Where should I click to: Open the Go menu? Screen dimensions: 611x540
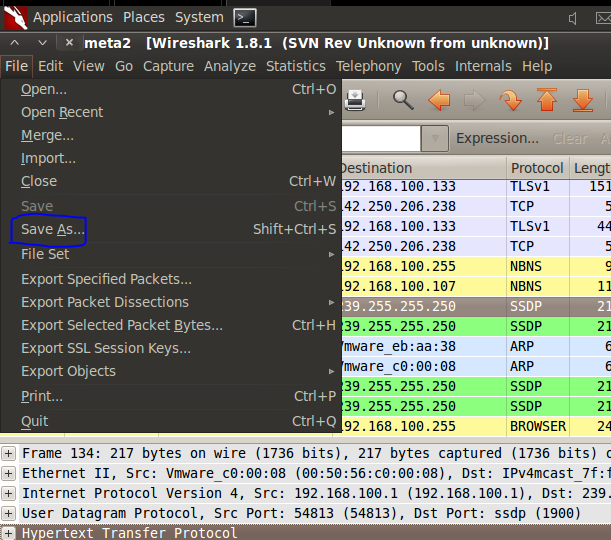point(124,66)
